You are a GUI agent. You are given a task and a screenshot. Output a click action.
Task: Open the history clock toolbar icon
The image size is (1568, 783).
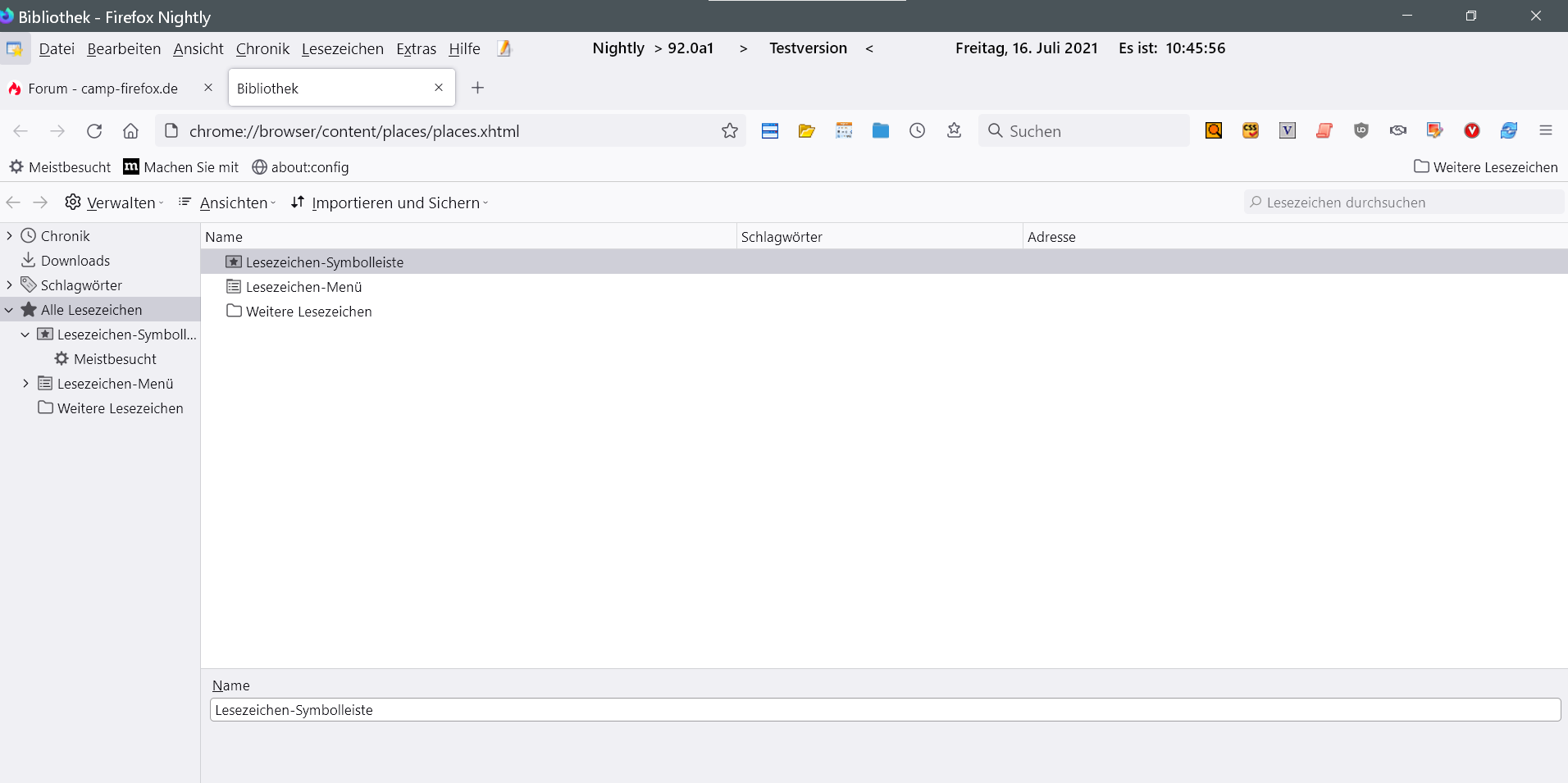pyautogui.click(x=917, y=131)
